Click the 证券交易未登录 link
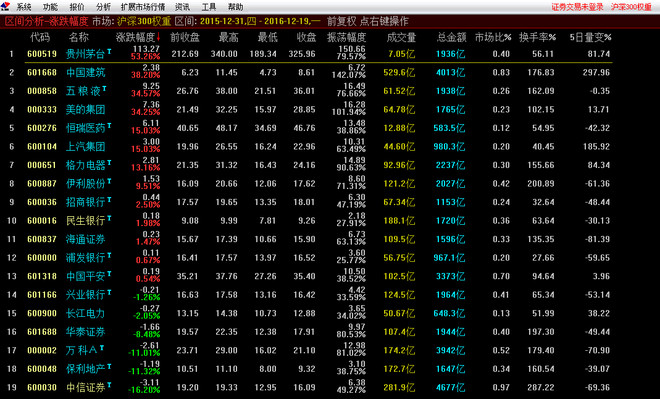The width and height of the screenshot is (660, 399). click(x=578, y=7)
